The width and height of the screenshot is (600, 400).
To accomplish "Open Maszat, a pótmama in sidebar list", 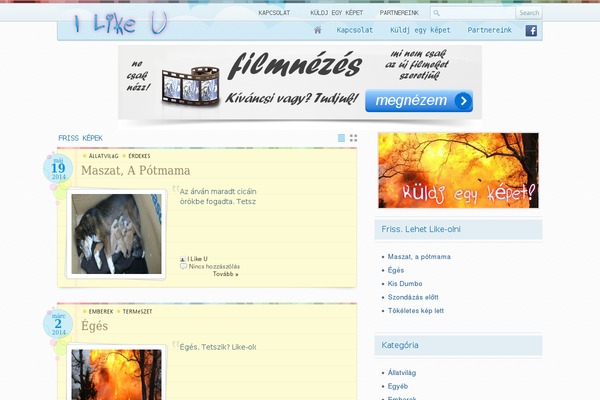I will pos(419,257).
